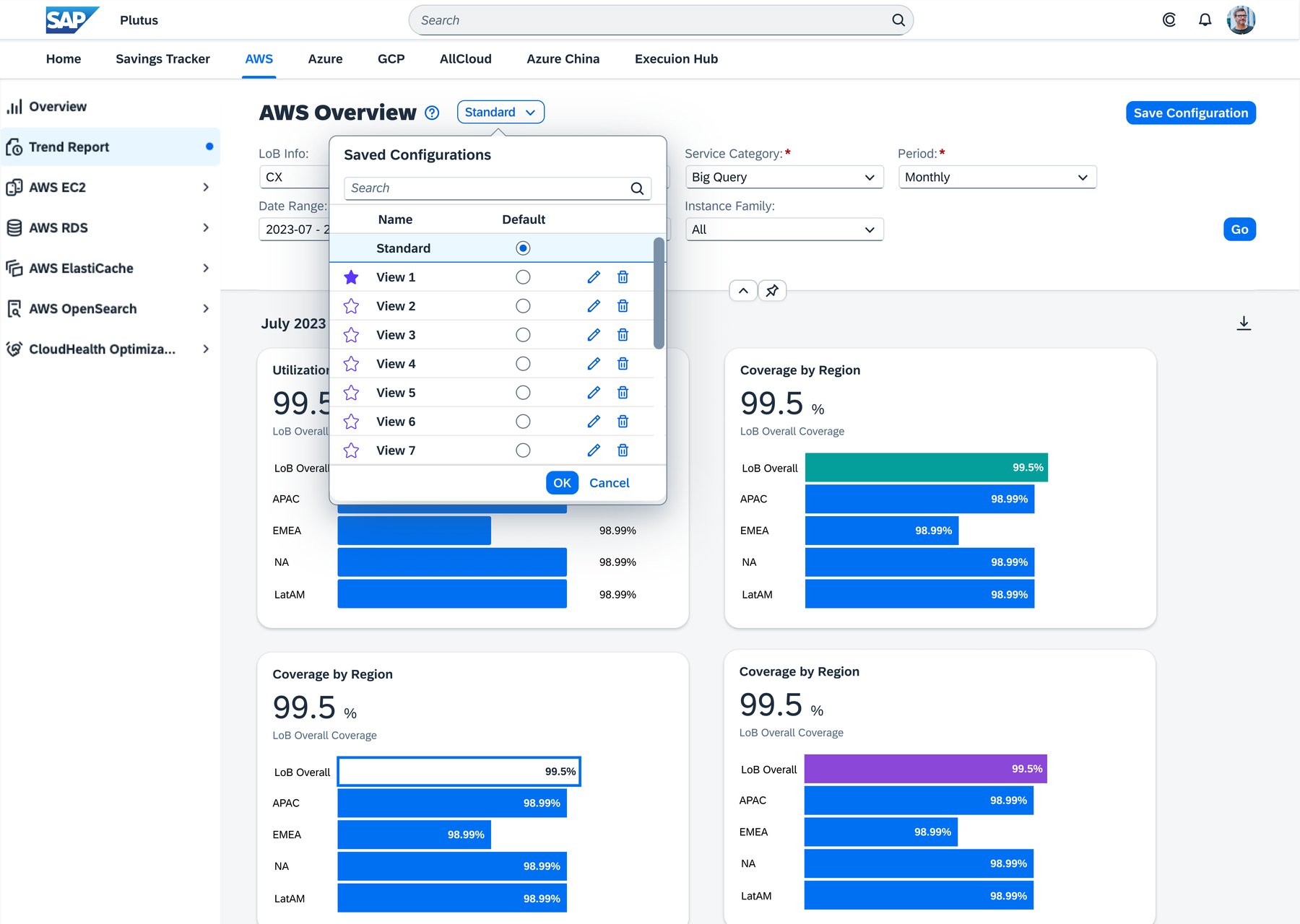Click the Saved Configurations list scrollbar
The image size is (1300, 924).
tap(659, 293)
